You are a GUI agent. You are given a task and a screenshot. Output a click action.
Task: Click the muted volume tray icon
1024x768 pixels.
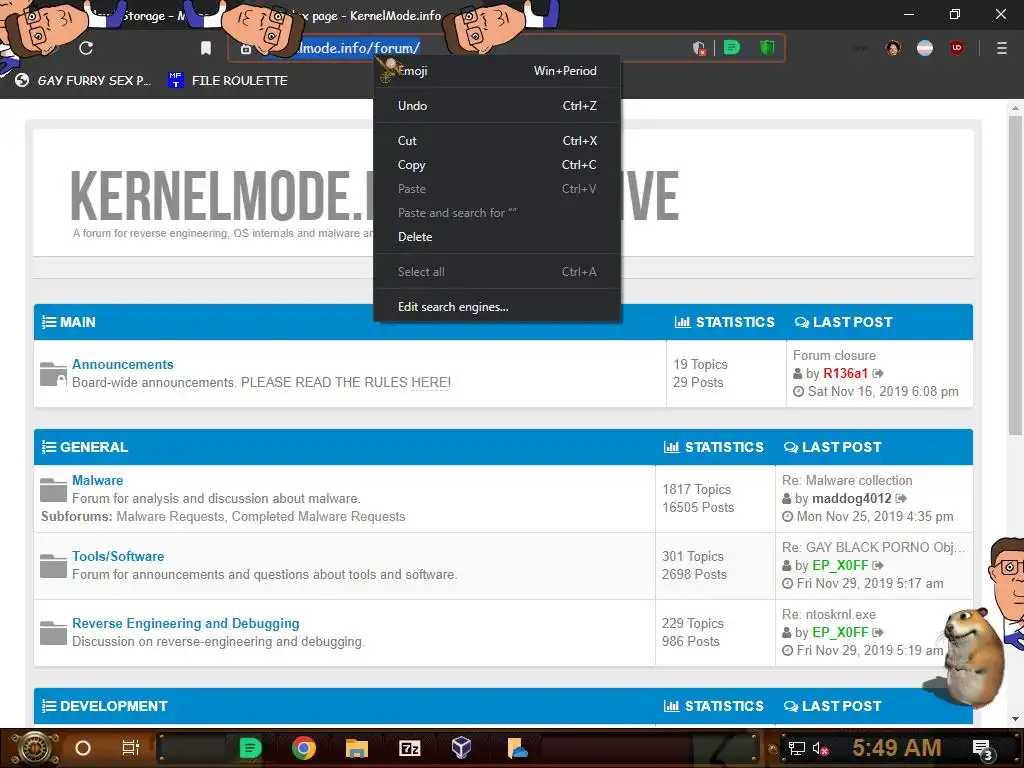click(x=821, y=748)
